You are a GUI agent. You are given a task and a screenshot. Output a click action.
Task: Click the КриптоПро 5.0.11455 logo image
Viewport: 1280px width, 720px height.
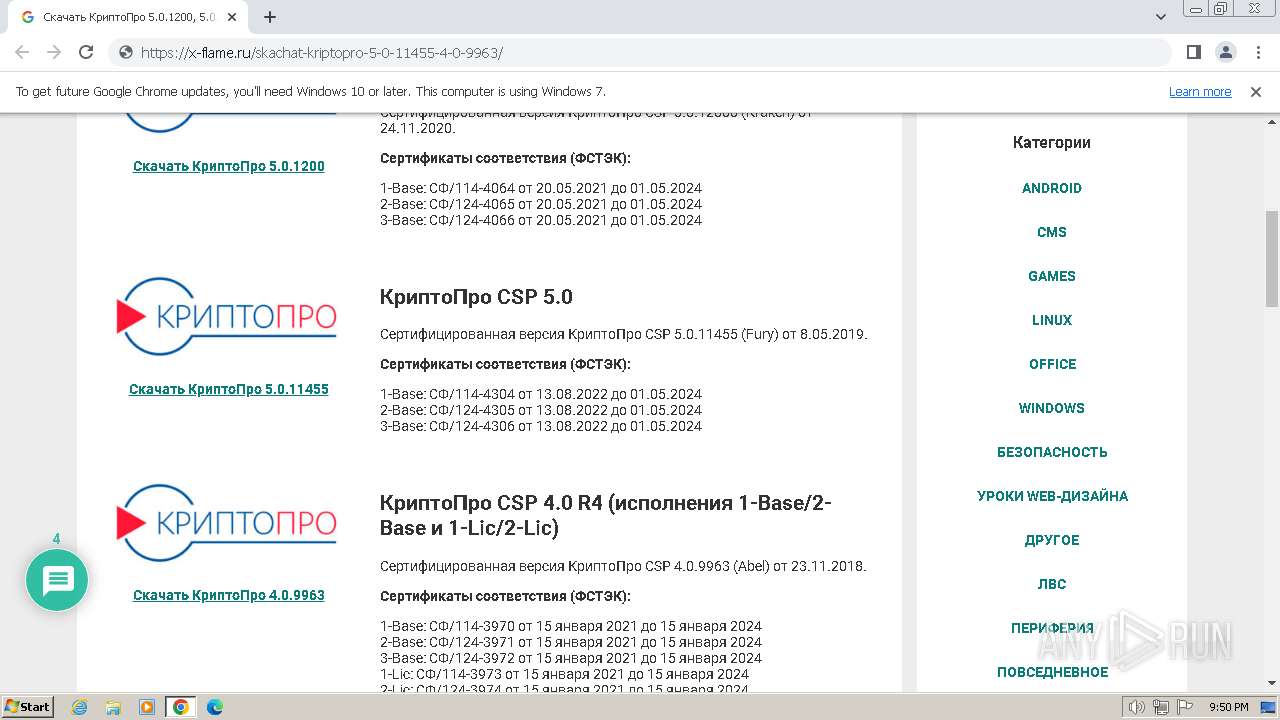point(227,317)
